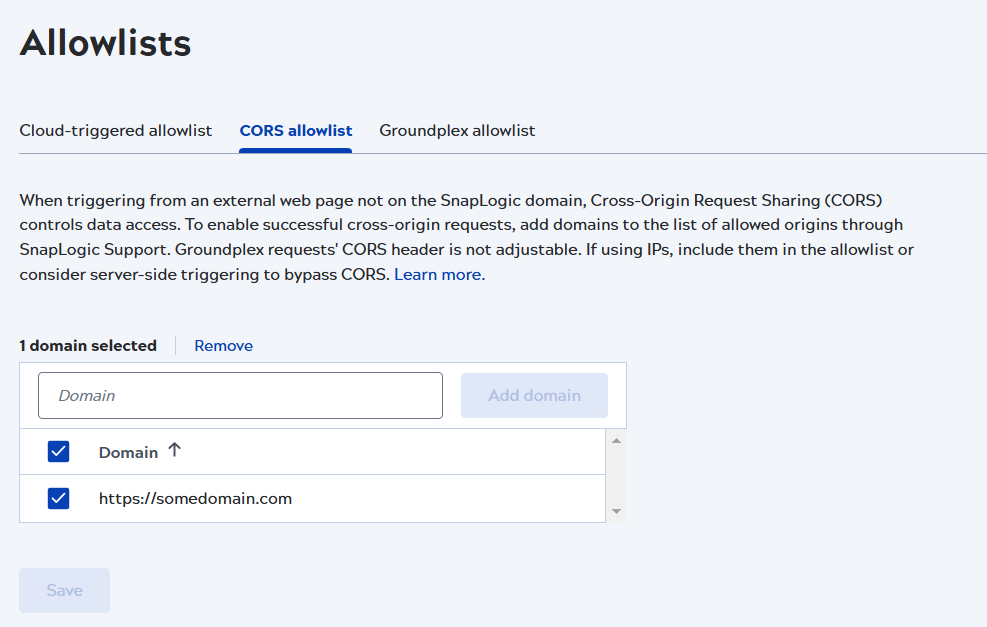Uncheck the header select-all checkbox
This screenshot has width=987, height=627.
[58, 451]
